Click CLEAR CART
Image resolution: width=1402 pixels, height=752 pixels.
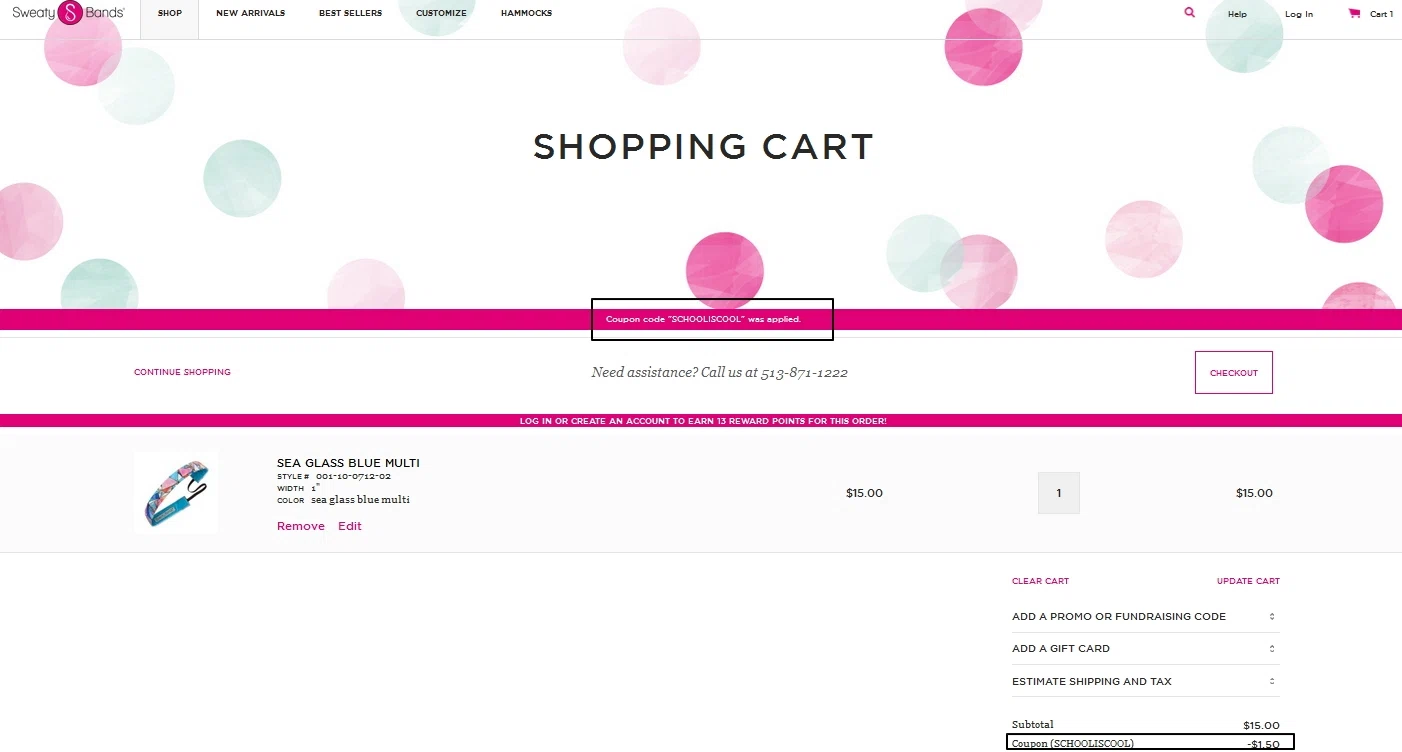tap(1040, 581)
